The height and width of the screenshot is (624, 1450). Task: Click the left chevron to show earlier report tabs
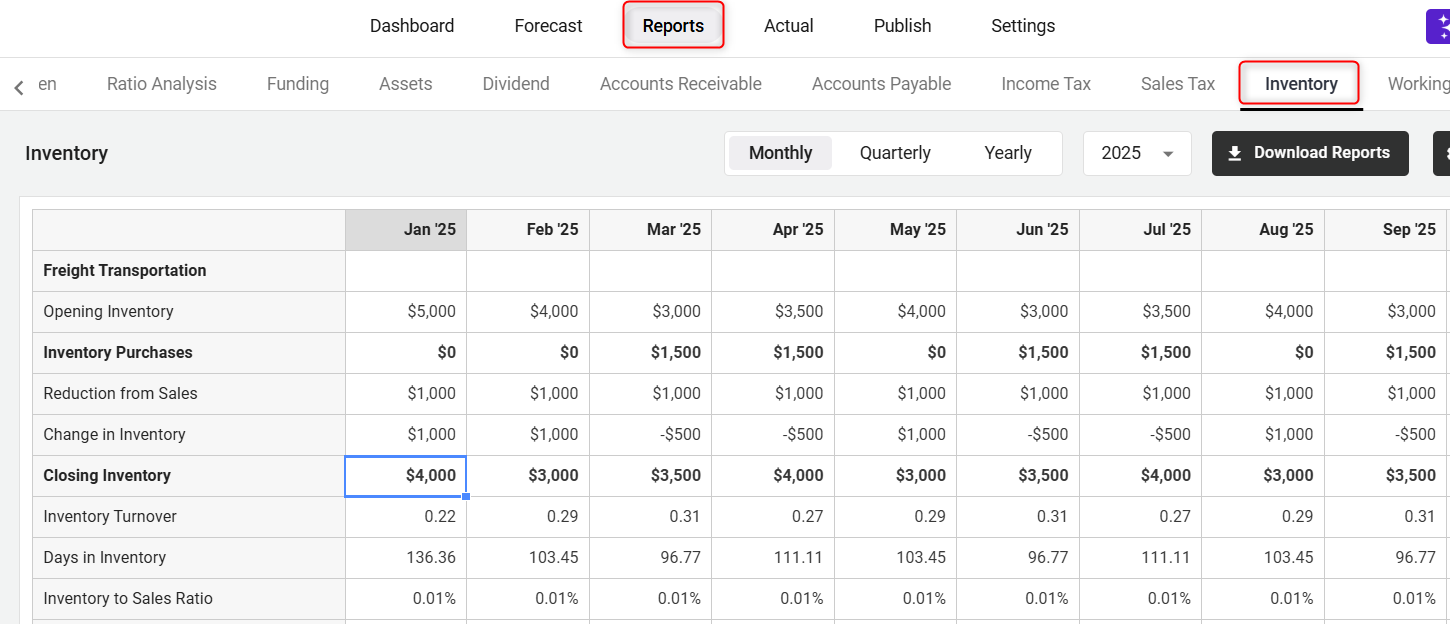click(19, 88)
